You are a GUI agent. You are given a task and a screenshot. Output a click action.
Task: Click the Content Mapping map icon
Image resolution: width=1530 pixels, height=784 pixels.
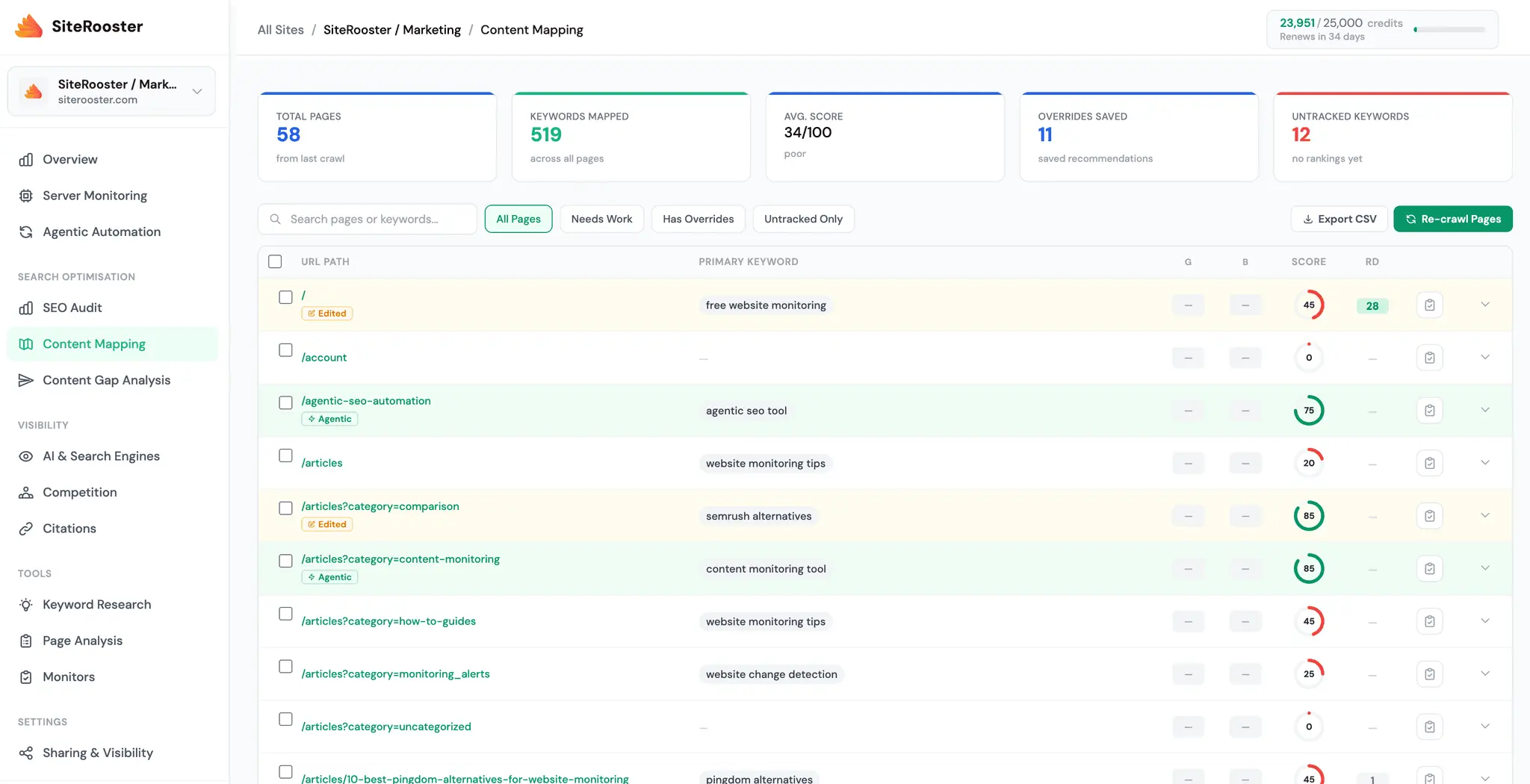tap(26, 344)
